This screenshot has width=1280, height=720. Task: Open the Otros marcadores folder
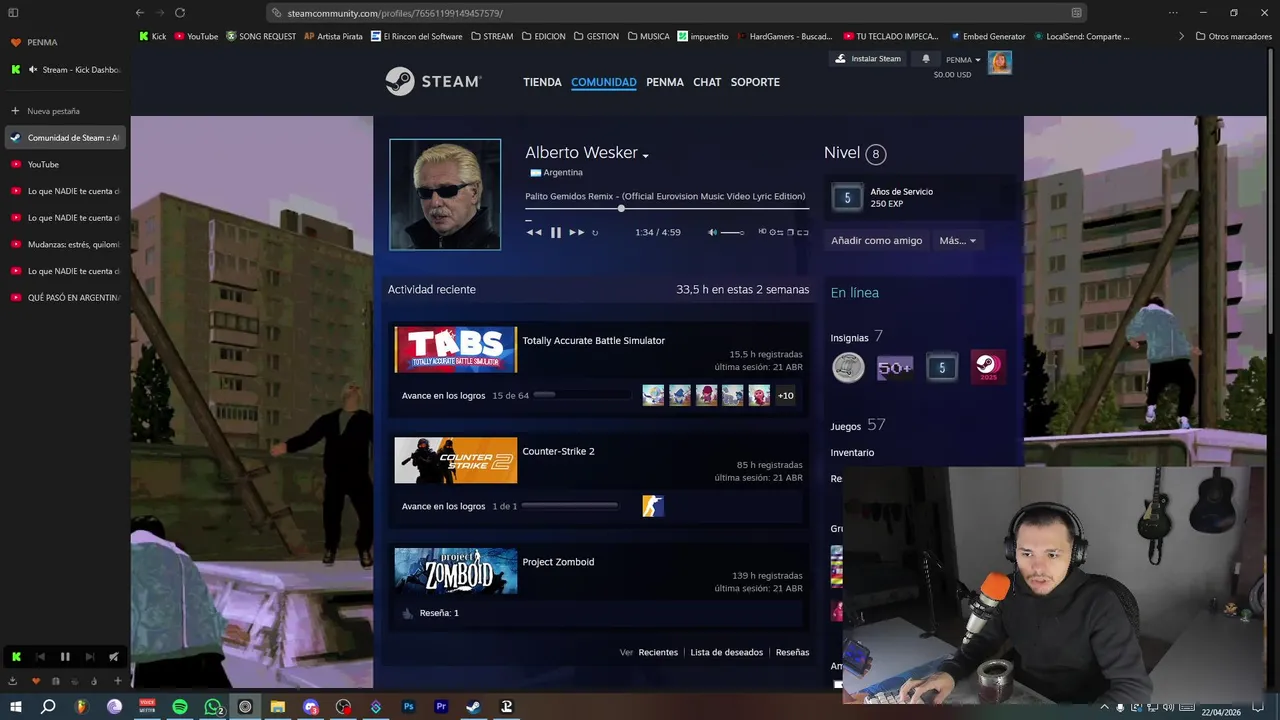tap(1233, 36)
